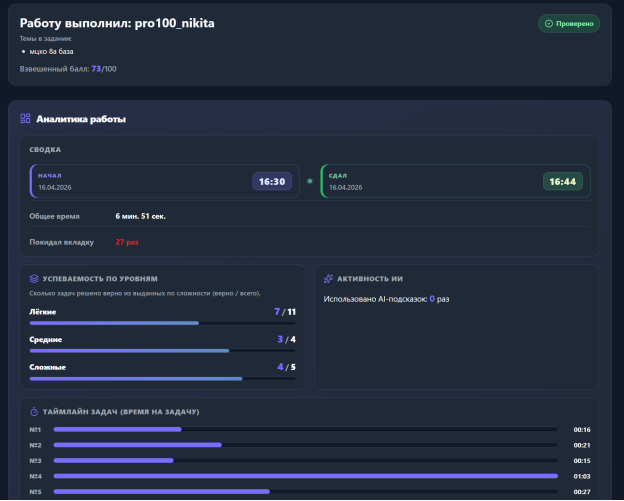Click the stopwatch icon beside Таймлайн задач
624x501 pixels.
click(x=34, y=411)
